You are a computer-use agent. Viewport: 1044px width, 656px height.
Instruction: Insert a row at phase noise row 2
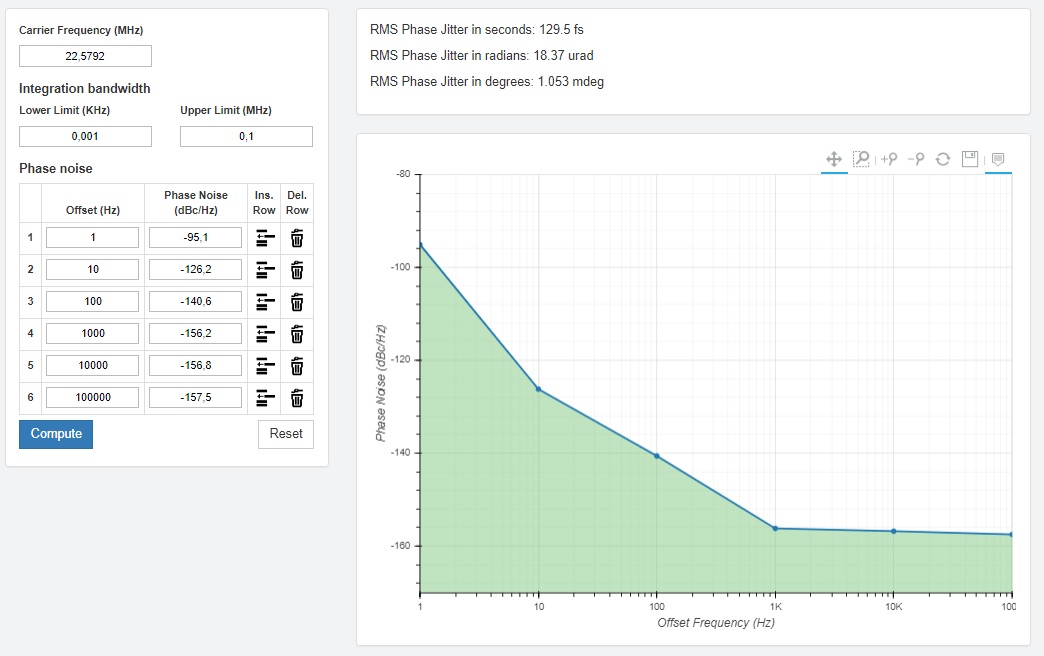(265, 270)
